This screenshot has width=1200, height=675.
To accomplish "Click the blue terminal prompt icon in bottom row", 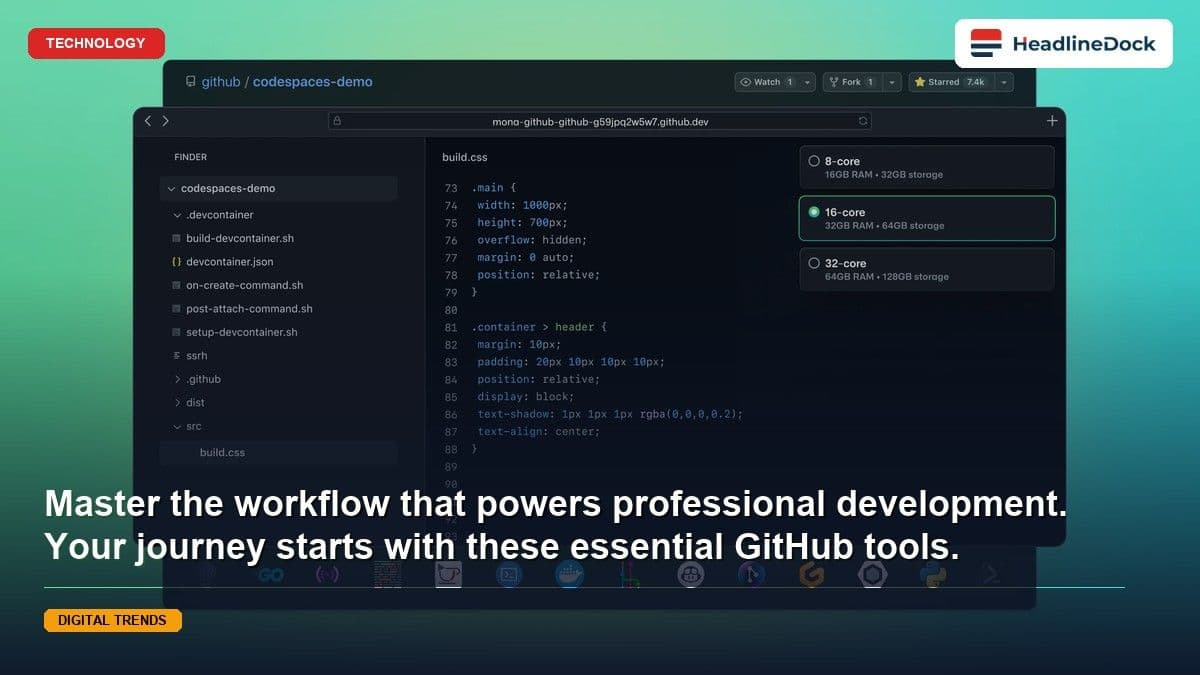I will [510, 574].
